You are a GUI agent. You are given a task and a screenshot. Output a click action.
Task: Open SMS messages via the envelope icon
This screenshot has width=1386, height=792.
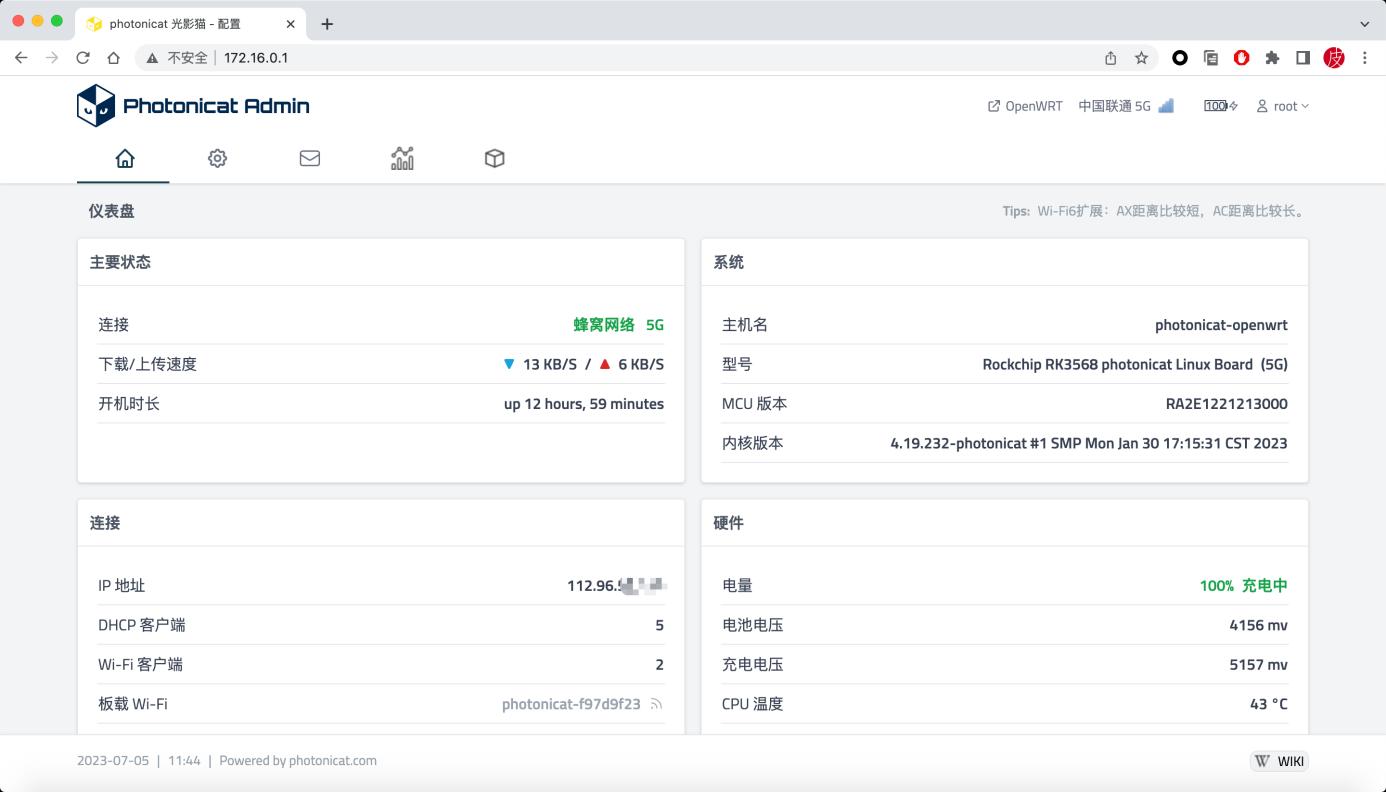[x=309, y=158]
